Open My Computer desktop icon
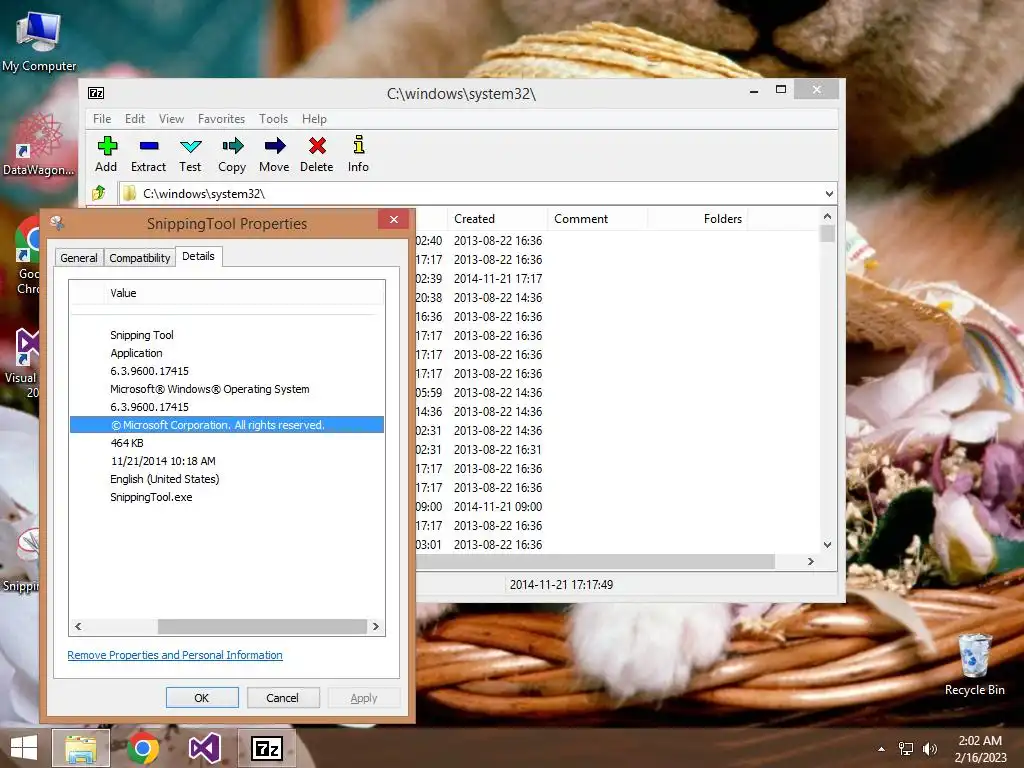 [x=39, y=40]
